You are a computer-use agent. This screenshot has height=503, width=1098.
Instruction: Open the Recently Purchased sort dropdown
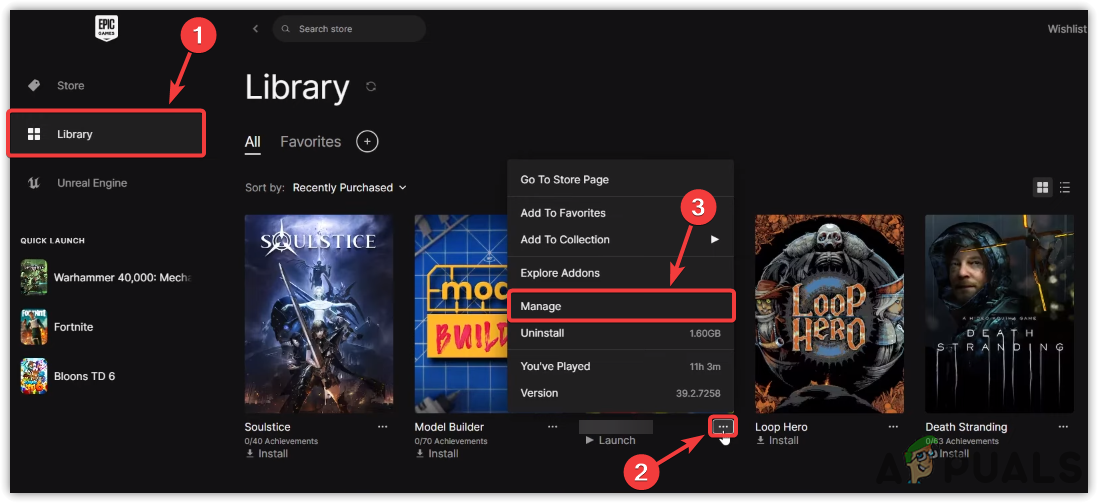(349, 188)
